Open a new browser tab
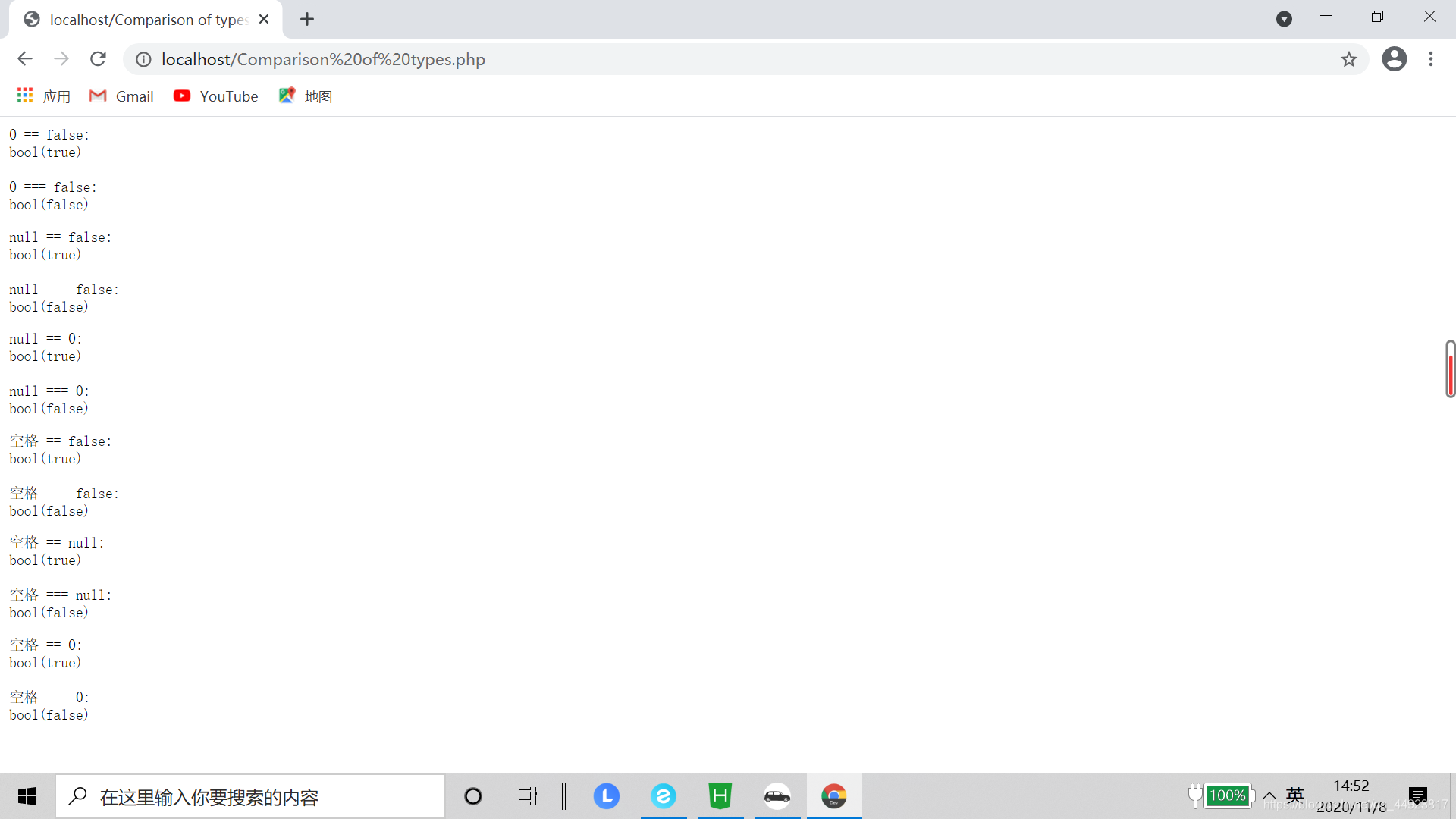Viewport: 1456px width, 819px height. [307, 20]
